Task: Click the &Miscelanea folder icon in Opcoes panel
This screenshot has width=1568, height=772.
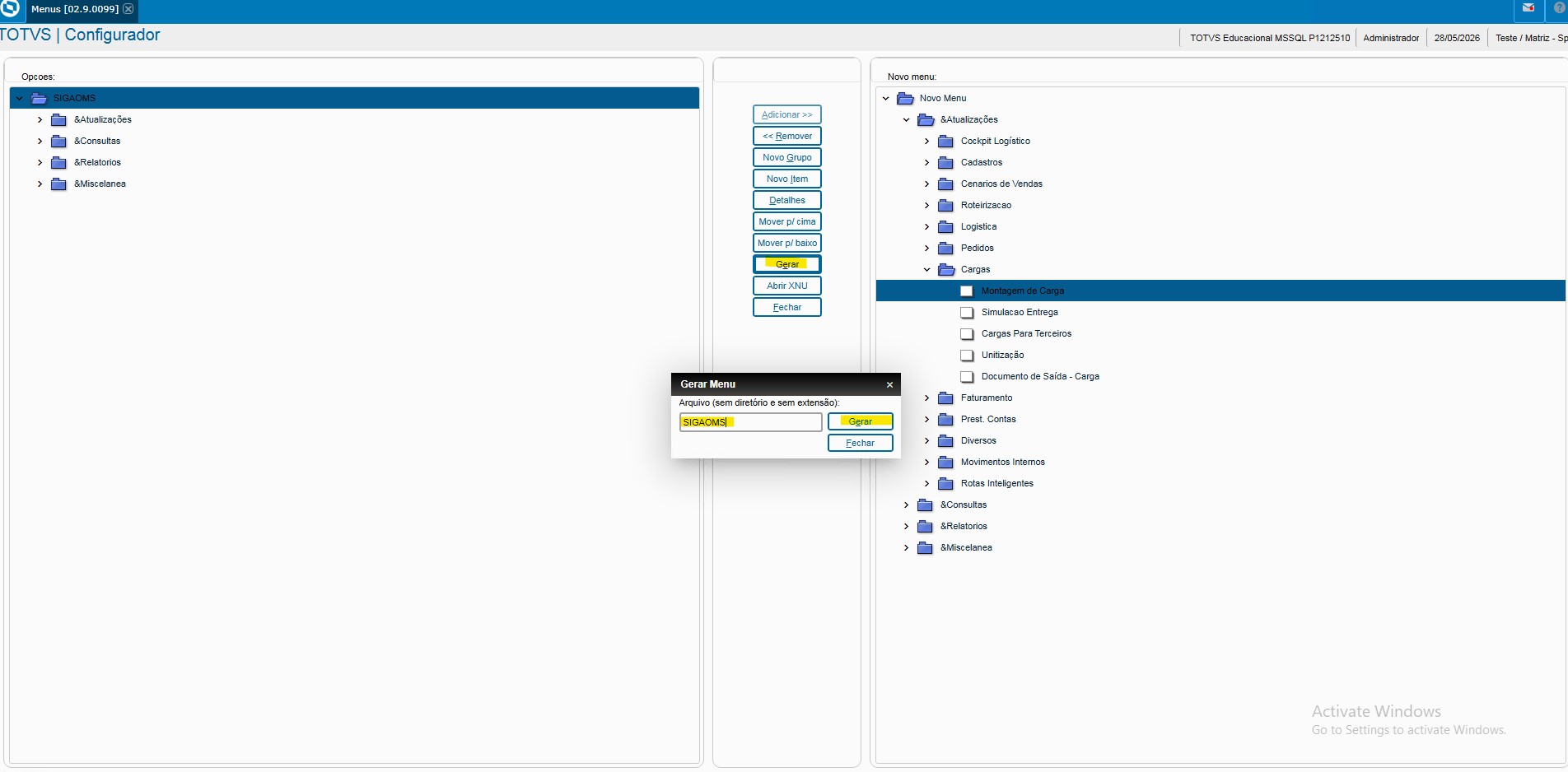Action: click(x=59, y=184)
